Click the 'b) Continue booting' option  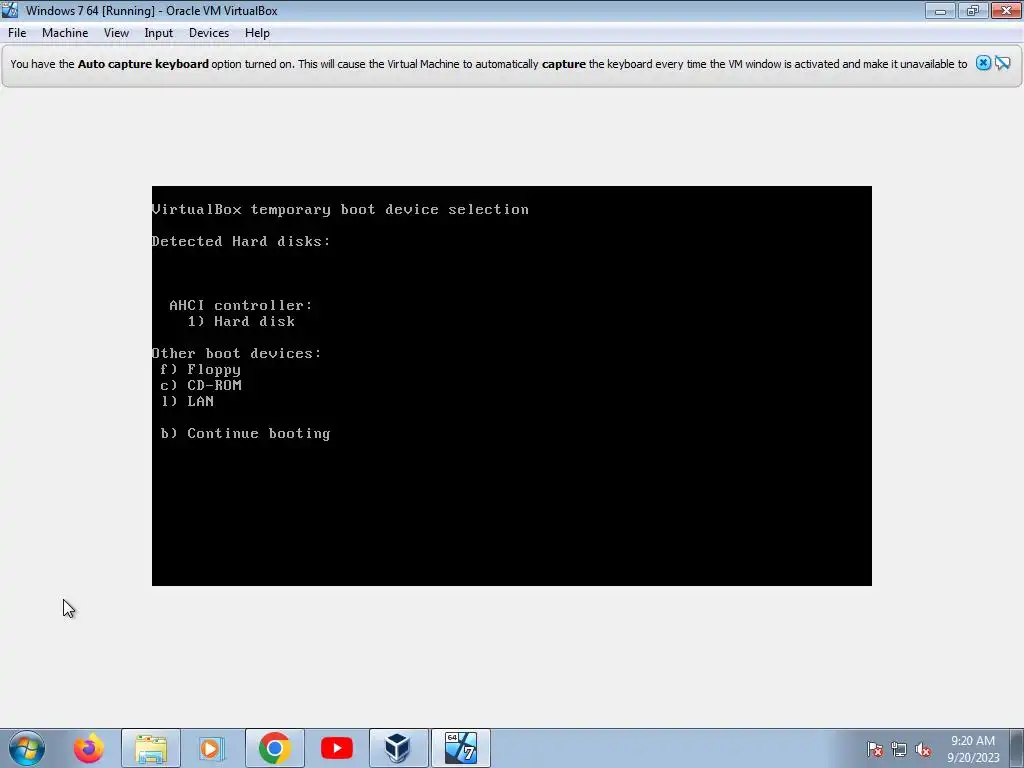coord(246,434)
